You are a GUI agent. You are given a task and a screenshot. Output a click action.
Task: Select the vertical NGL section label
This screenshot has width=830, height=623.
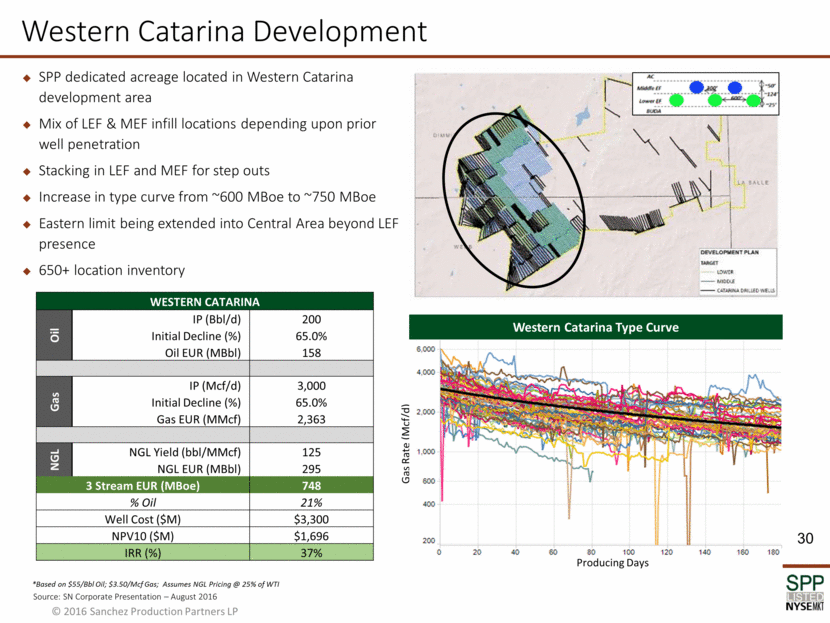[56, 458]
